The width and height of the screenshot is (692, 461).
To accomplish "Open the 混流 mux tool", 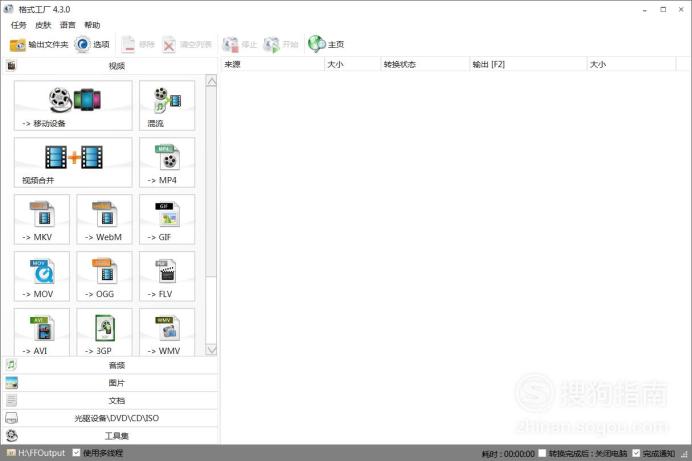I will pyautogui.click(x=167, y=105).
